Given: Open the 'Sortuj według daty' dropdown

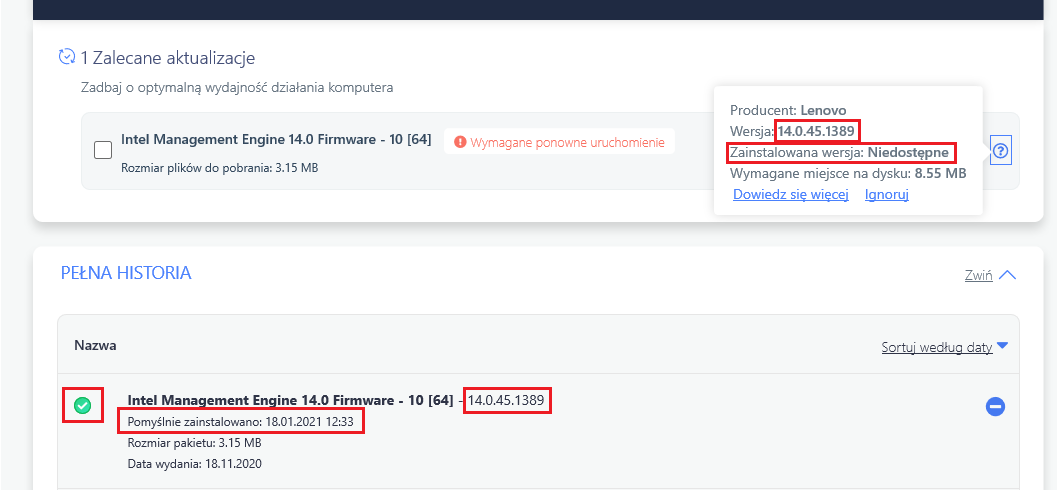Looking at the screenshot, I should pyautogui.click(x=944, y=348).
